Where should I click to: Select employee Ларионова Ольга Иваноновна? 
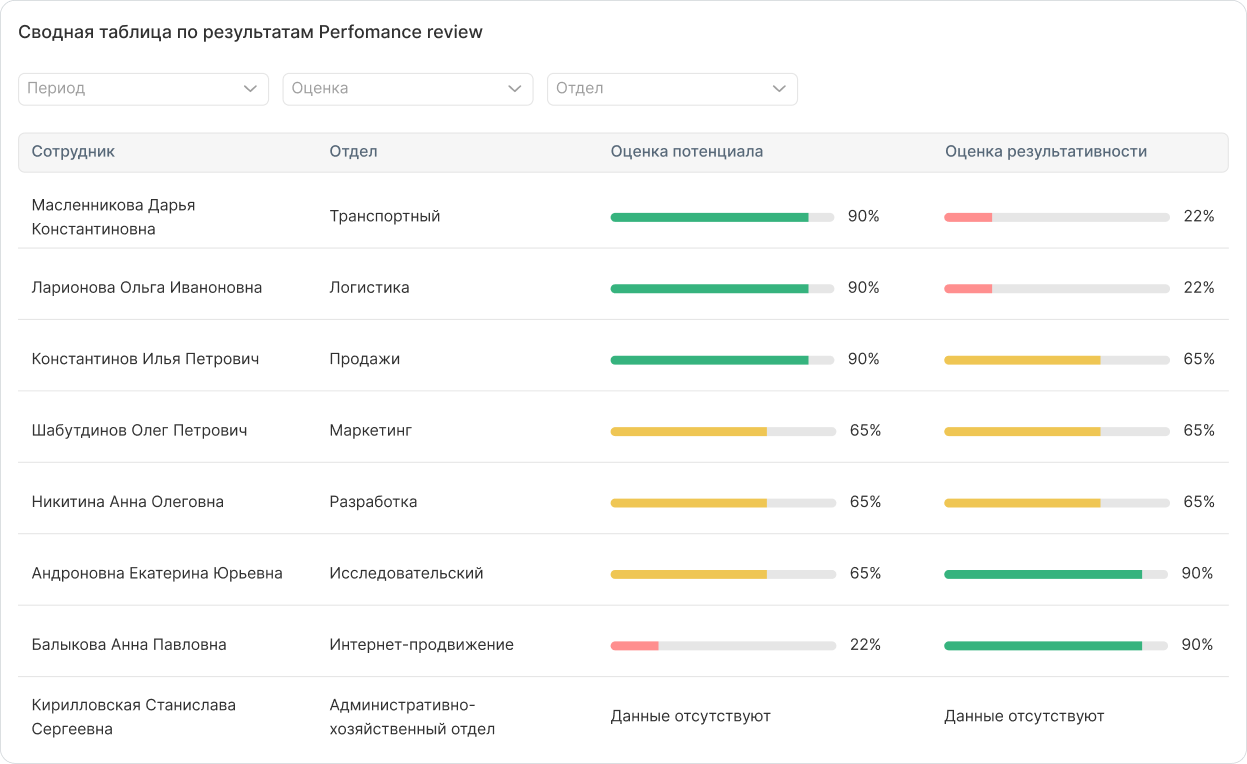tap(147, 288)
